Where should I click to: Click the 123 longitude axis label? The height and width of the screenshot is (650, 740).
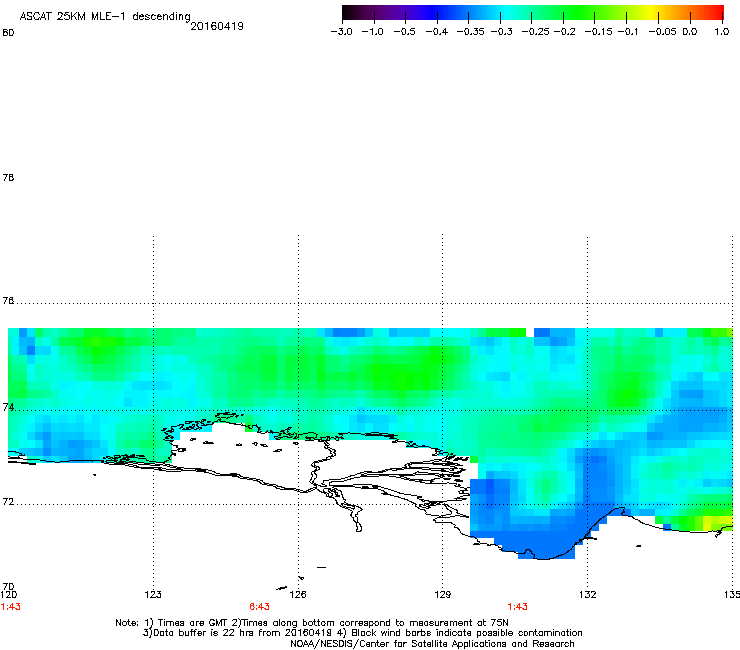pyautogui.click(x=153, y=595)
